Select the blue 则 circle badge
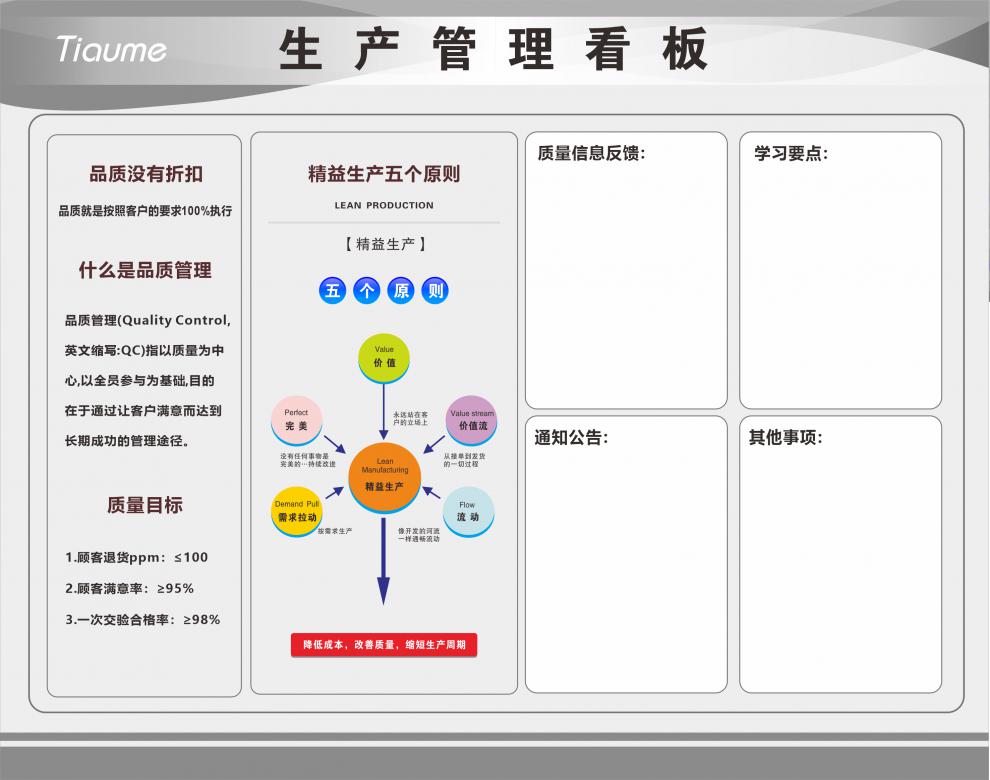990x780 pixels. click(x=435, y=291)
